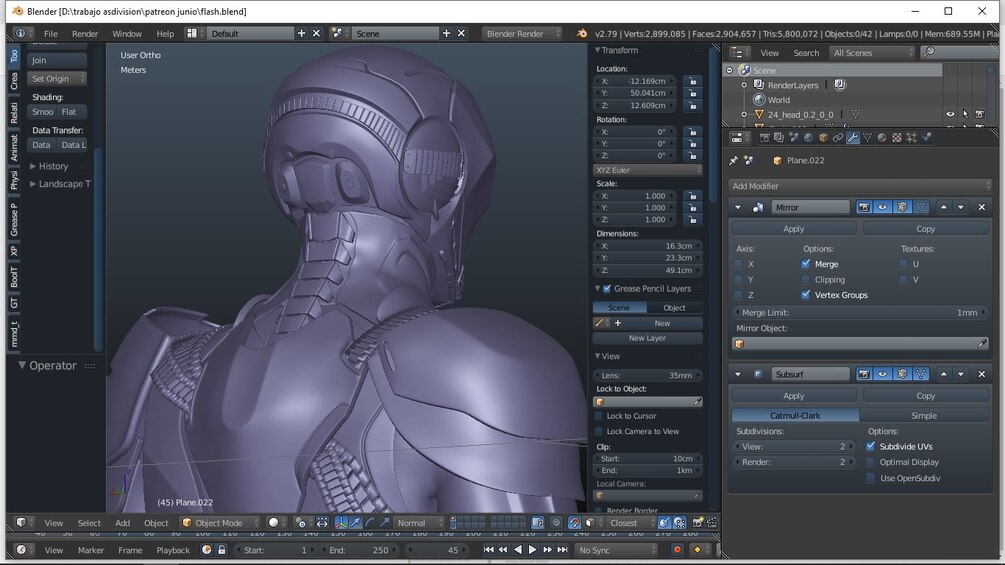The height and width of the screenshot is (565, 1005).
Task: Toggle snap magnet icon in viewport header
Action: (x=574, y=523)
